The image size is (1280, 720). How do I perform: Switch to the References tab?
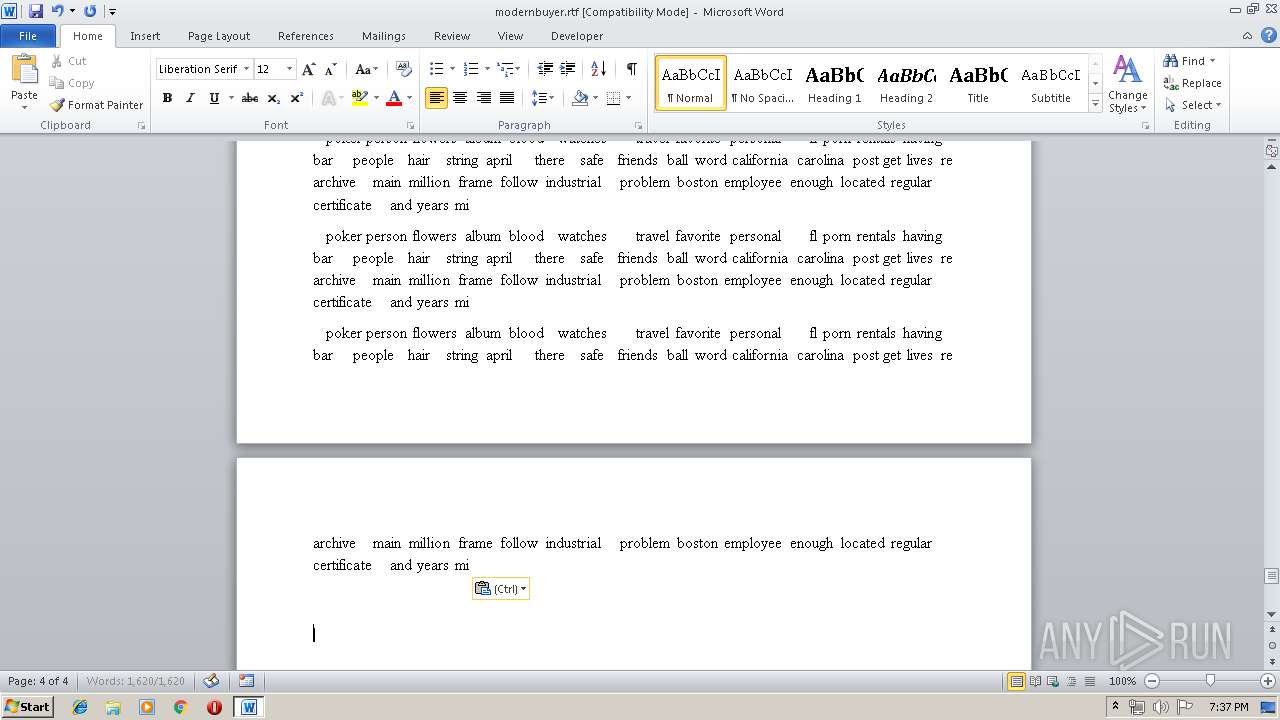click(306, 36)
